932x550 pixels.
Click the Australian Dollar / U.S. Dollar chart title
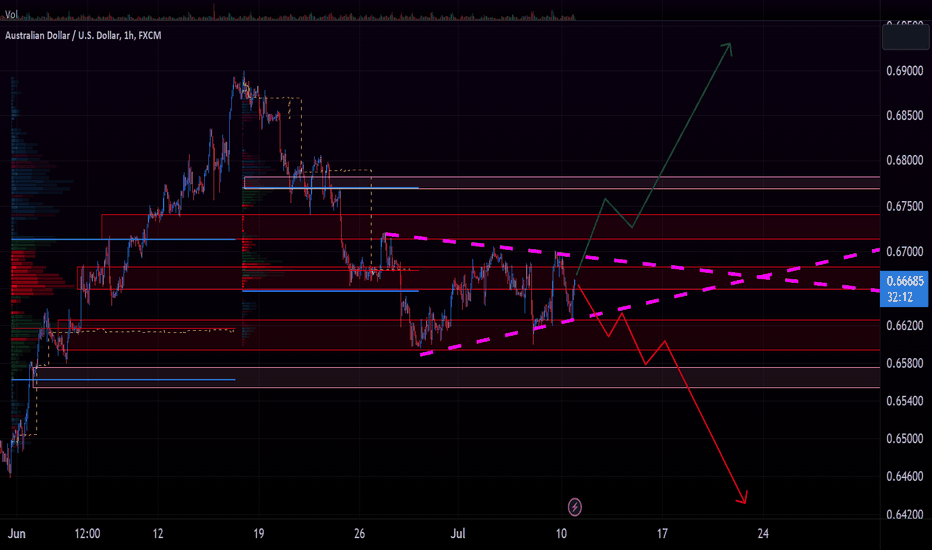point(83,36)
